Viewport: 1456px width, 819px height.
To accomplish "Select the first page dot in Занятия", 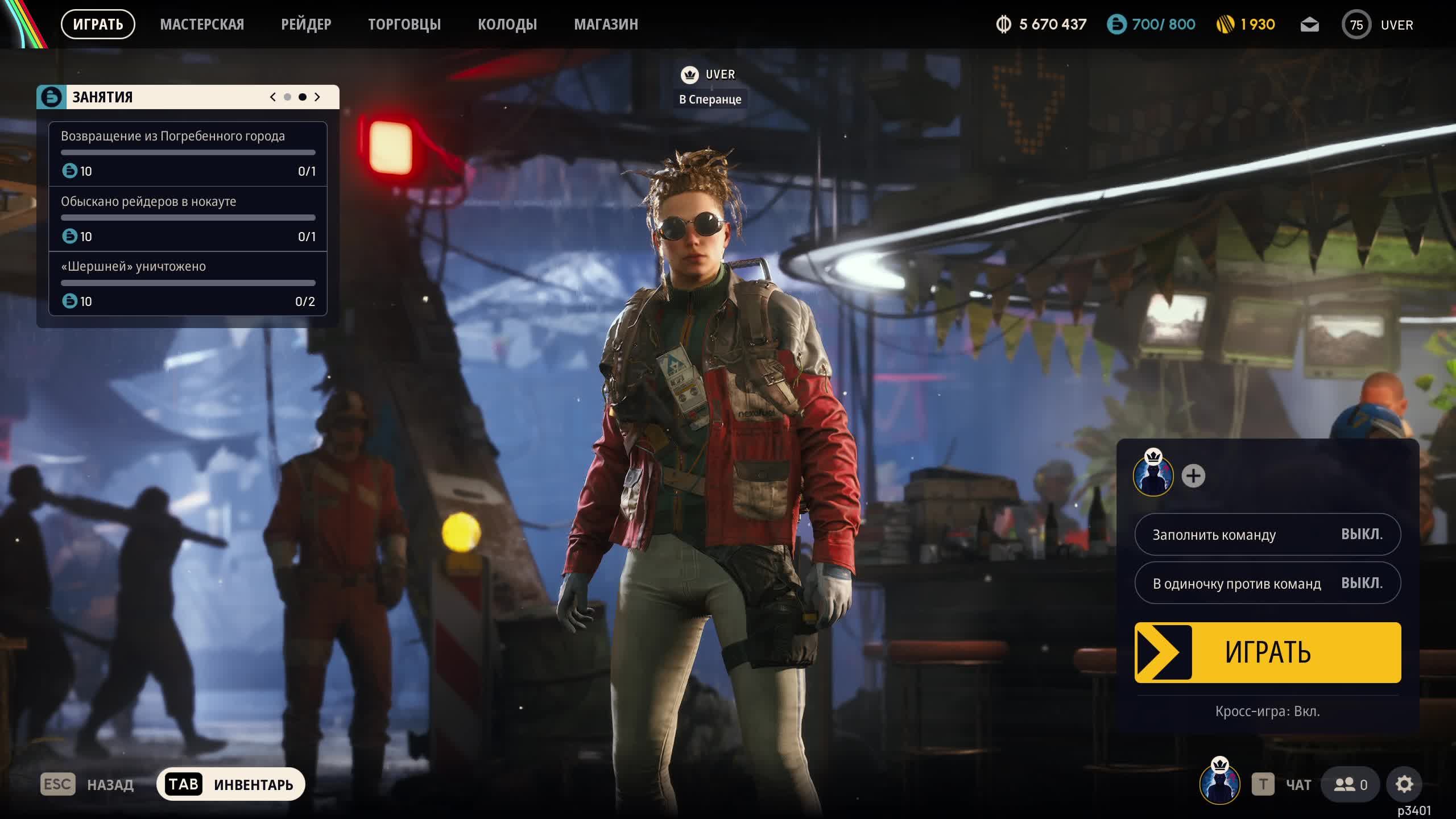I will [x=287, y=97].
